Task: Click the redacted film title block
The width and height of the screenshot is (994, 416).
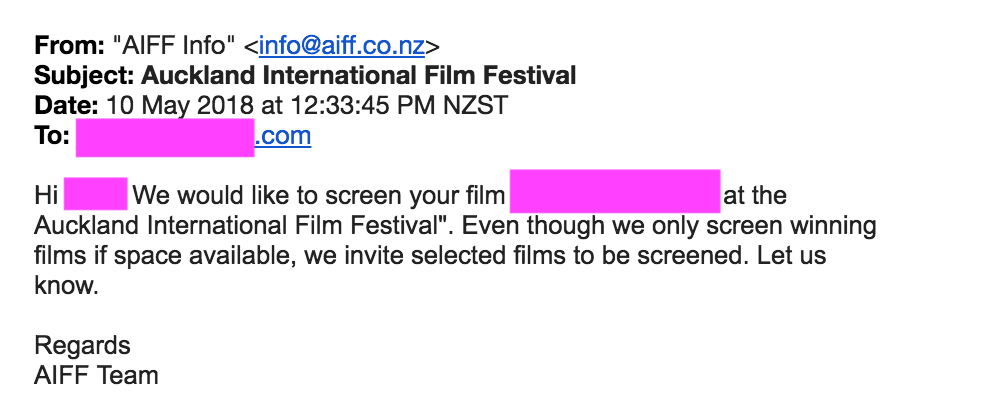Action: [x=614, y=192]
